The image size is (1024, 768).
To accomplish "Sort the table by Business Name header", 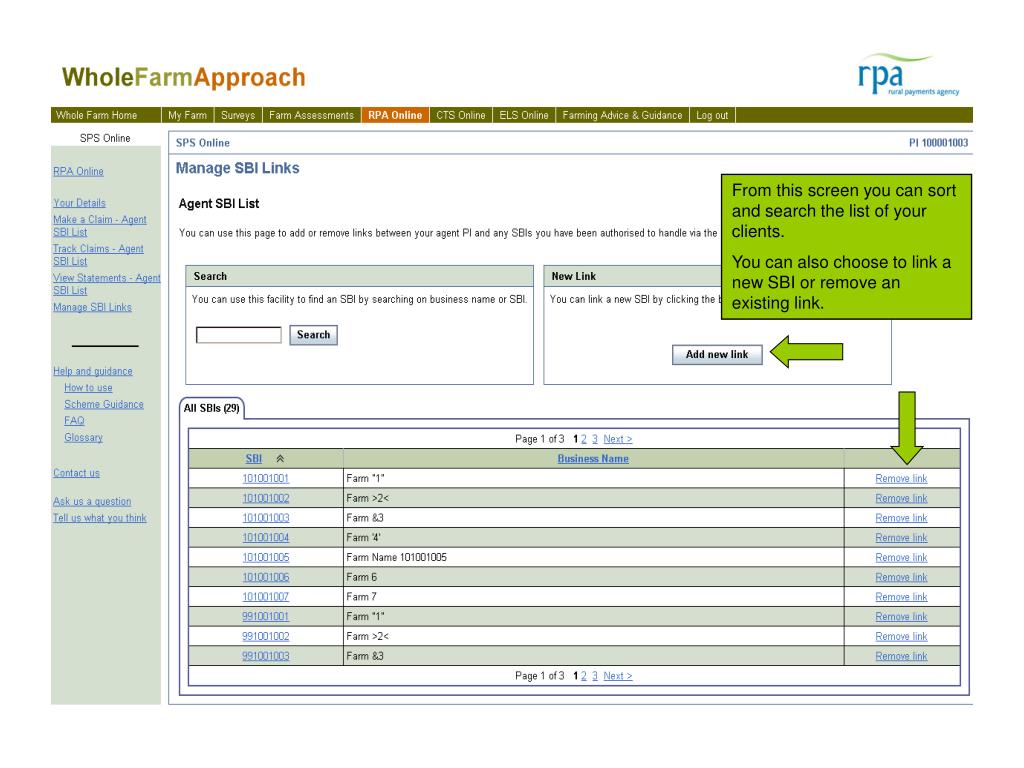I will click(x=593, y=458).
